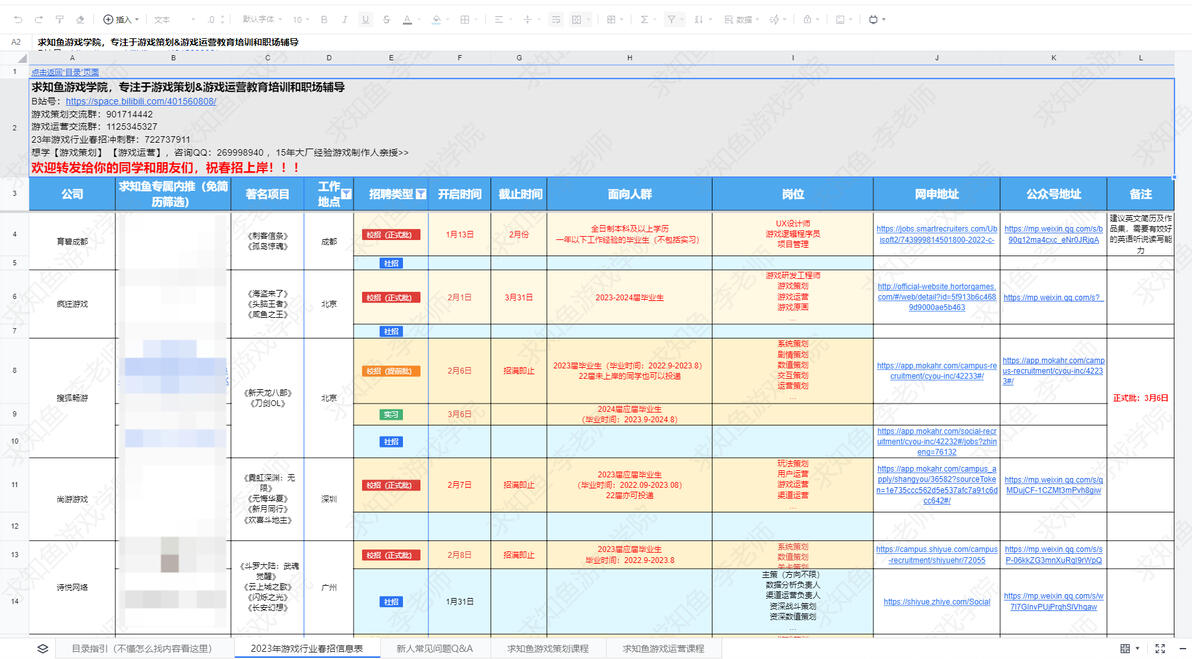Image resolution: width=1192 pixels, height=659 pixels.
Task: Click the toolbar filter funnel icon
Action: (671, 20)
